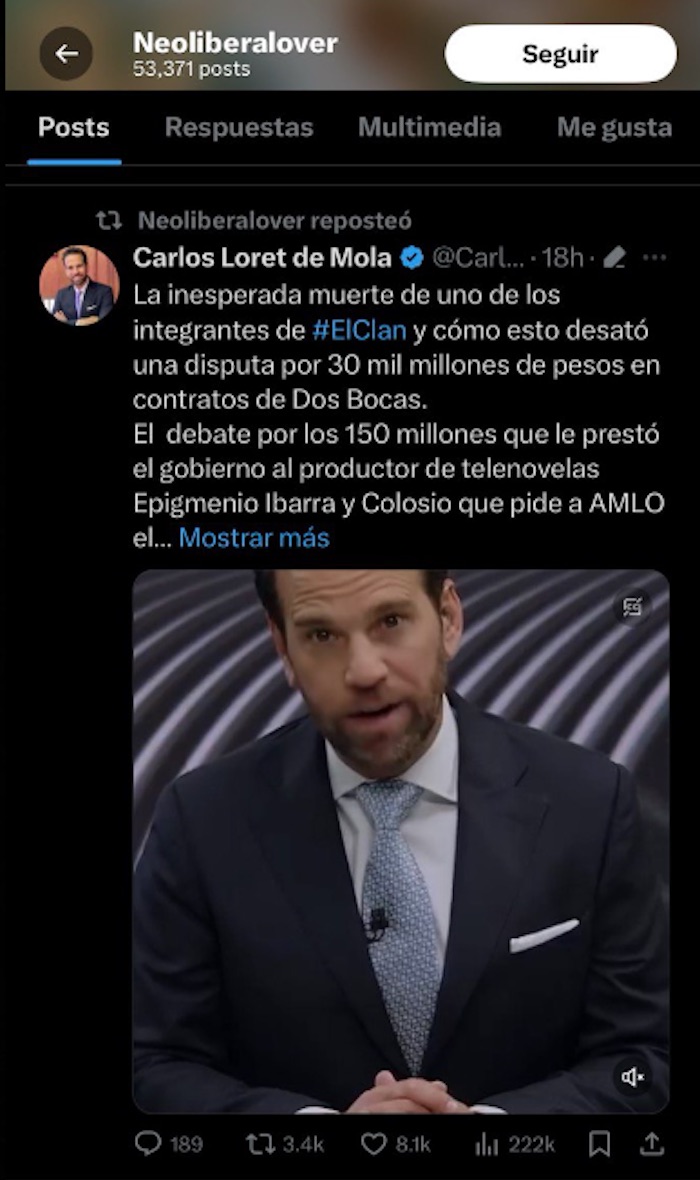This screenshot has height=1180, width=700.
Task: Repost the tweet with 3.4k reposts
Action: (x=260, y=1144)
